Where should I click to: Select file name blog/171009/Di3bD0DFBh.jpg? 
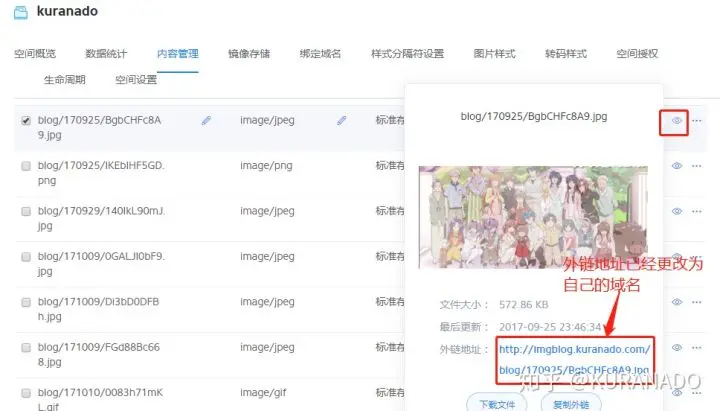[x=98, y=309]
